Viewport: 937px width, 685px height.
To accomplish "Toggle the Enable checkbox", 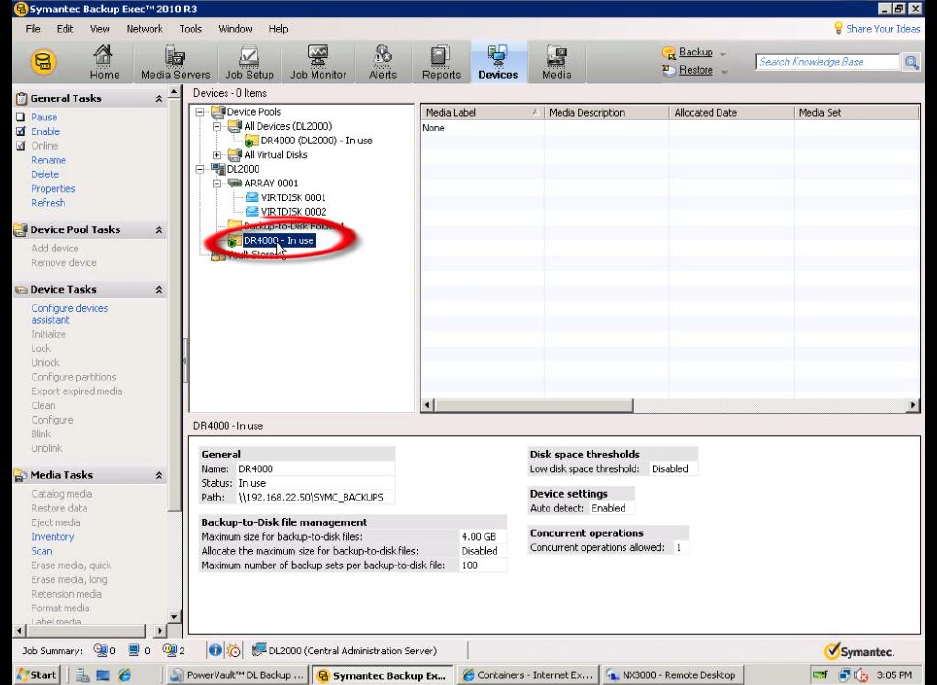I will click(21, 132).
